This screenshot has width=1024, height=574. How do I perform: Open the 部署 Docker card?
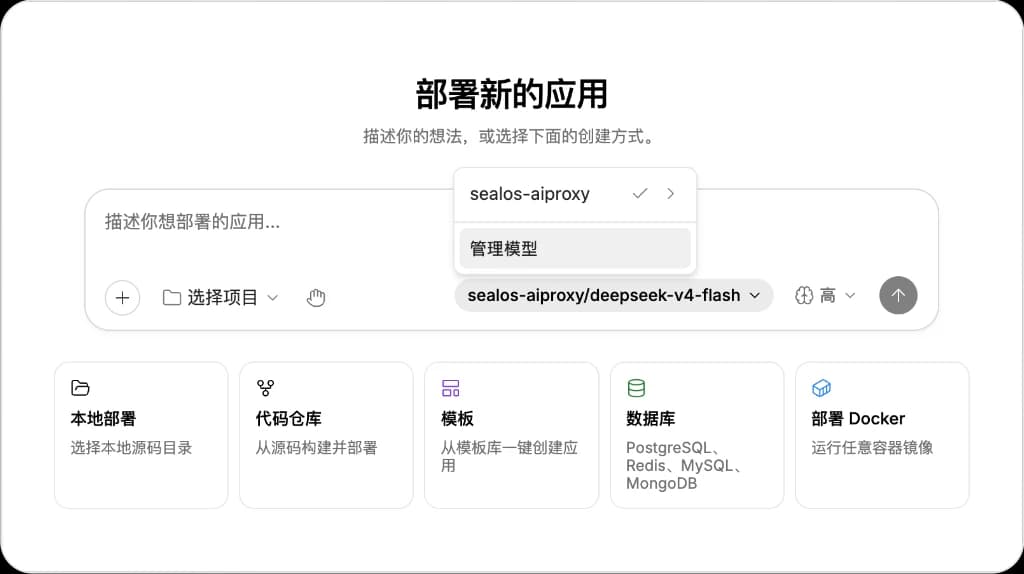pyautogui.click(x=882, y=435)
